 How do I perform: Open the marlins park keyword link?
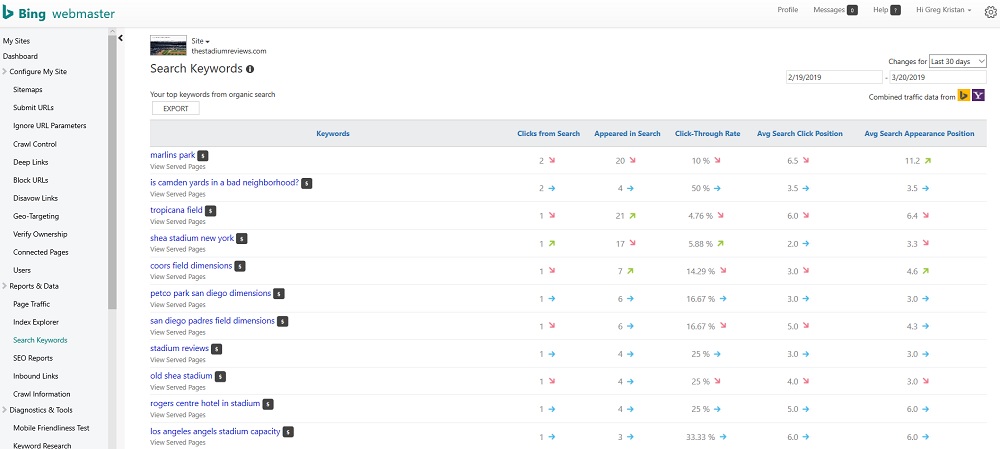pyautogui.click(x=172, y=155)
